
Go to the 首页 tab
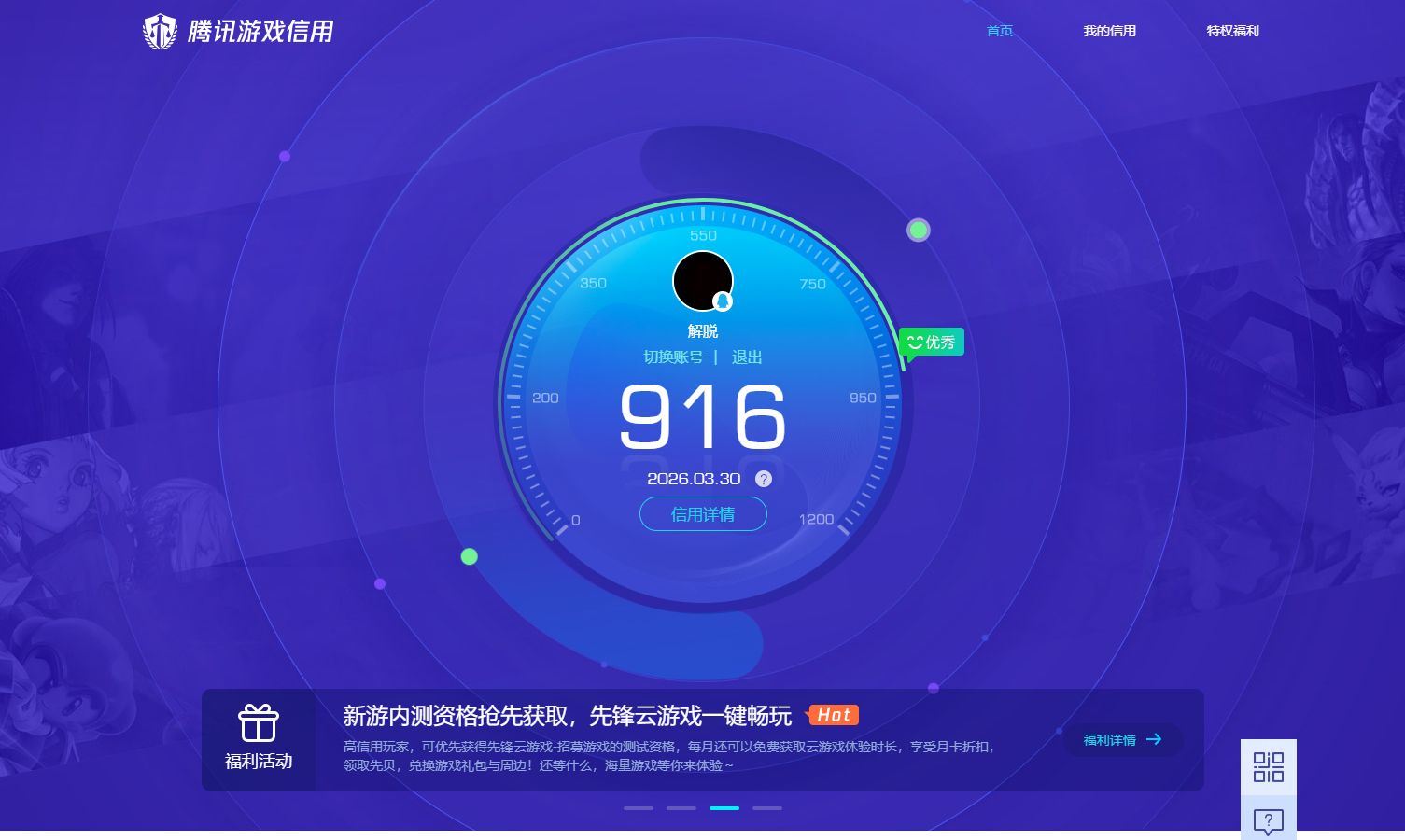(1000, 31)
